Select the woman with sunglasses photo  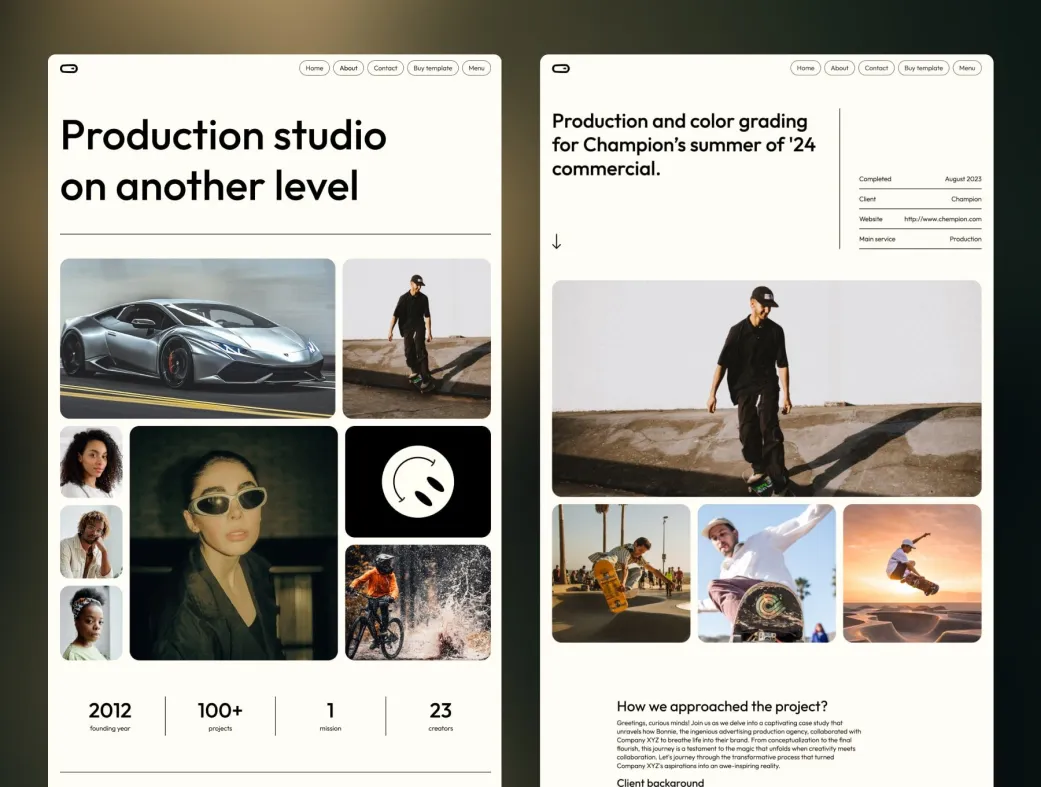(234, 543)
